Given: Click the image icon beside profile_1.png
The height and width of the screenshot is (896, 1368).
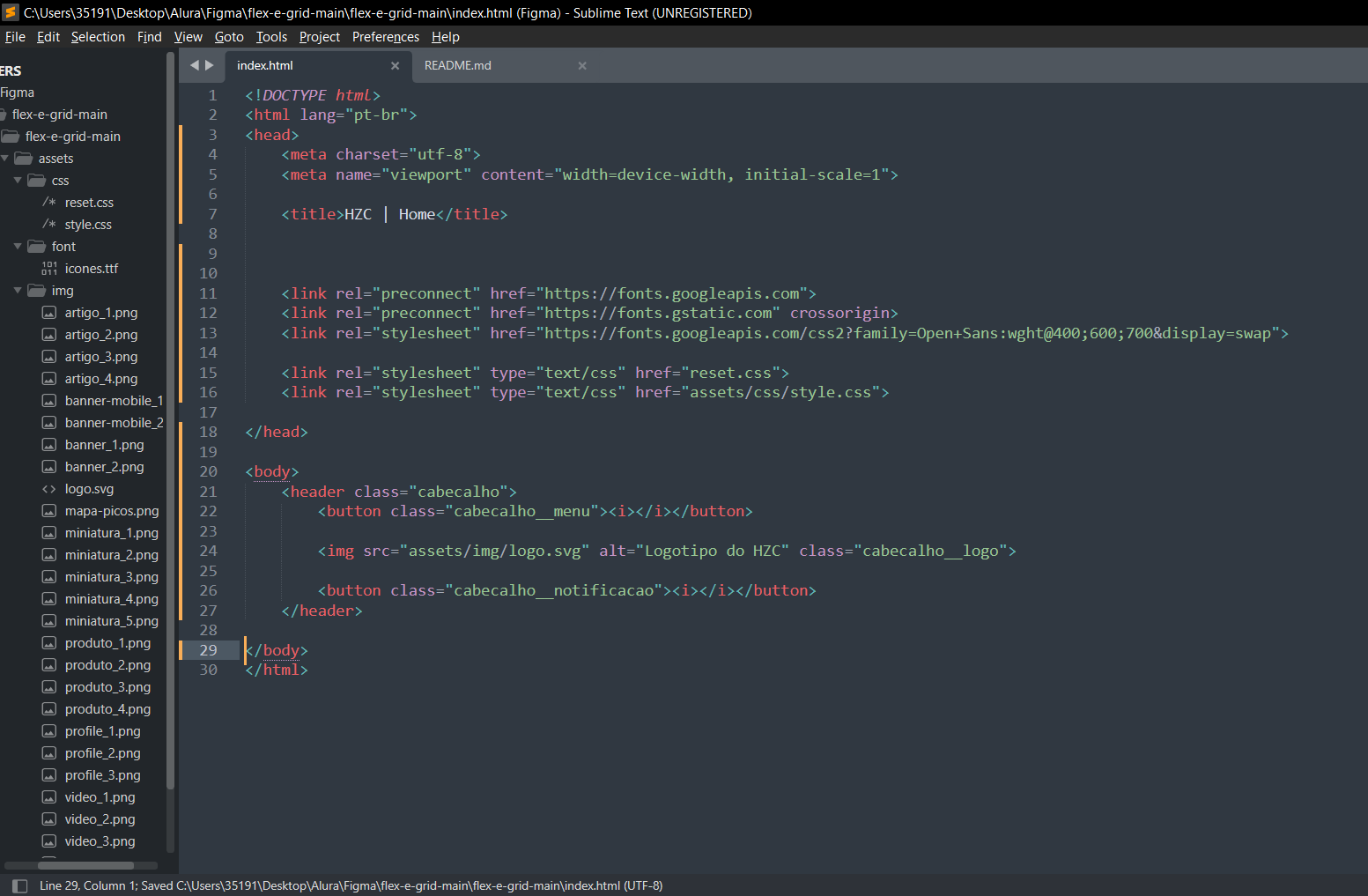Looking at the screenshot, I should pos(49,731).
